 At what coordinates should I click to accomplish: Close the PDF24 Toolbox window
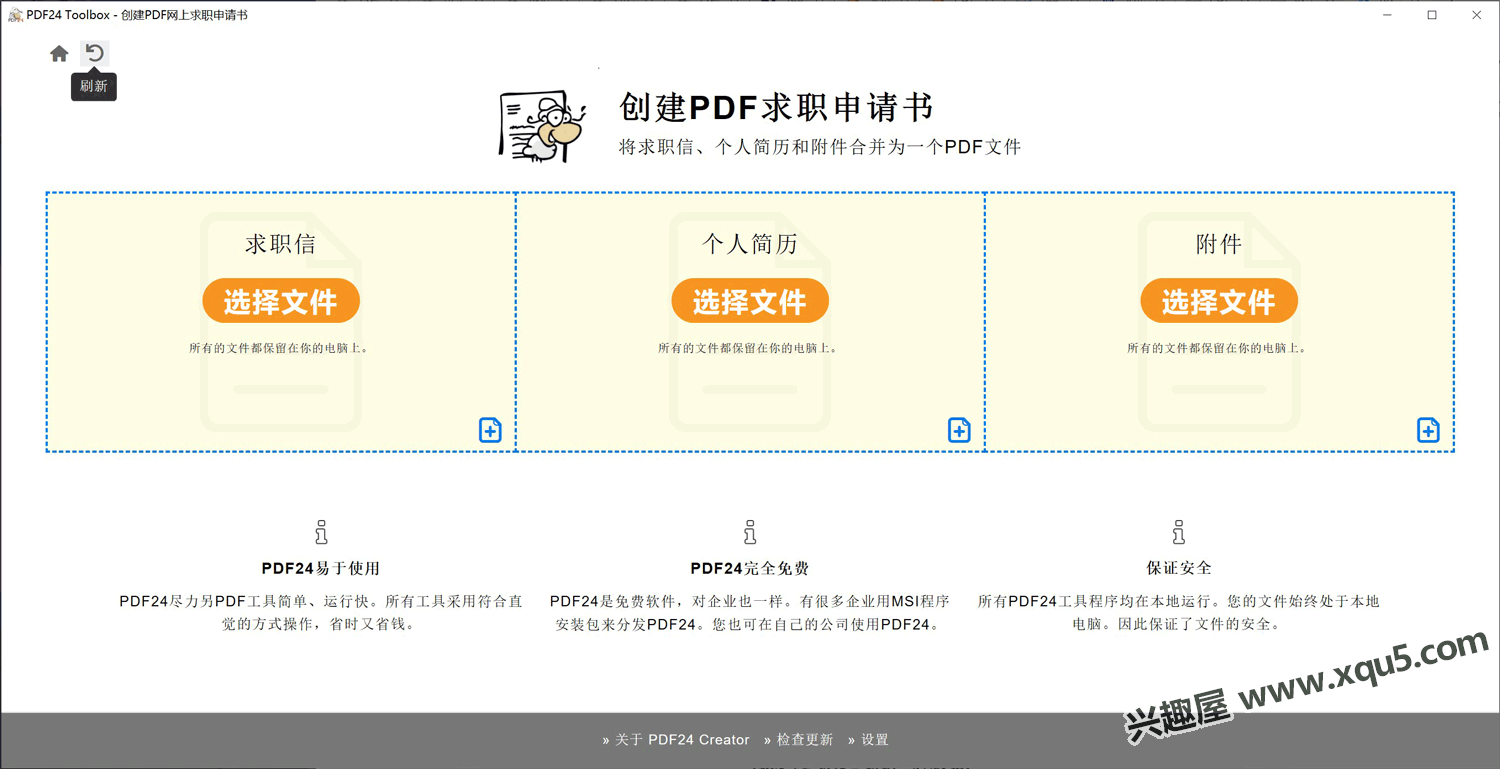click(1478, 15)
